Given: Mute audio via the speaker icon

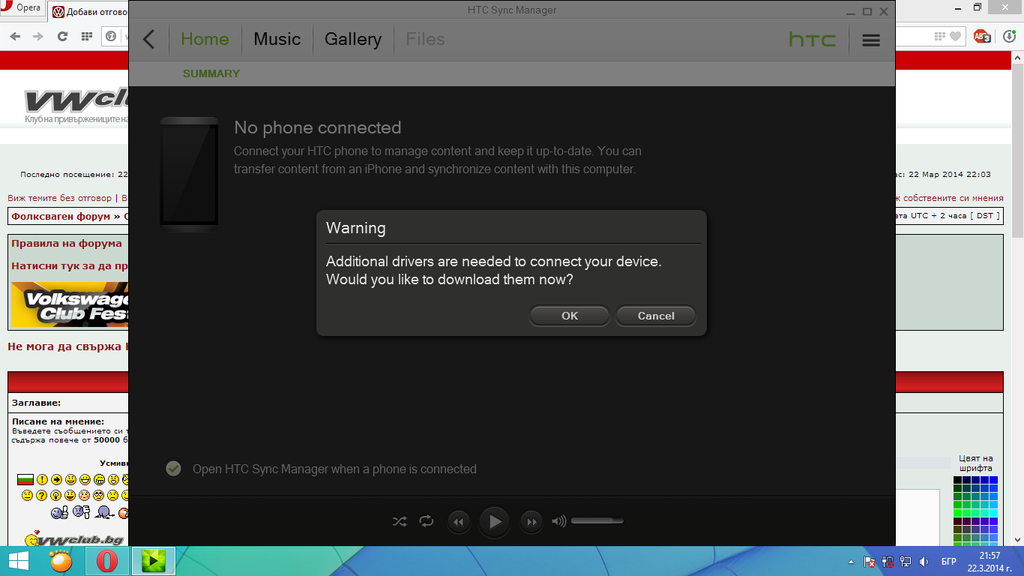Looking at the screenshot, I should click(x=558, y=521).
